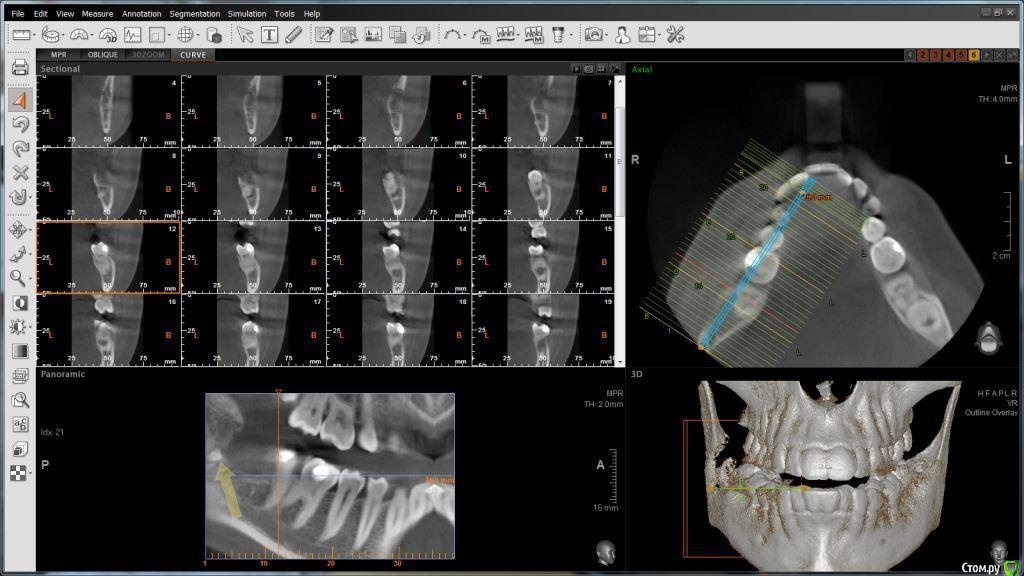Open the Segmentation menu
Viewport: 1024px width, 576px height.
click(195, 14)
